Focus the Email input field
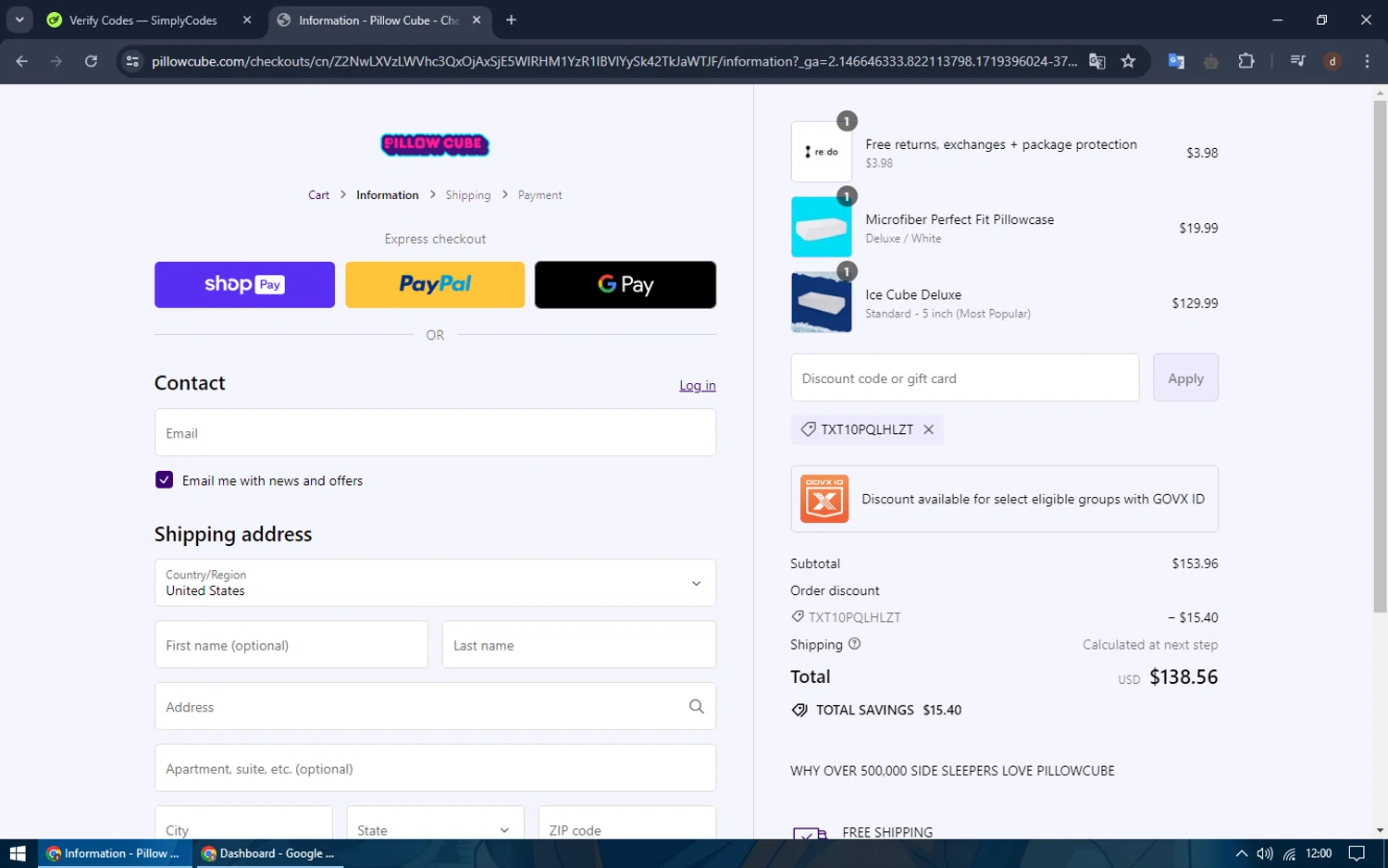This screenshot has height=868, width=1388. pos(435,432)
